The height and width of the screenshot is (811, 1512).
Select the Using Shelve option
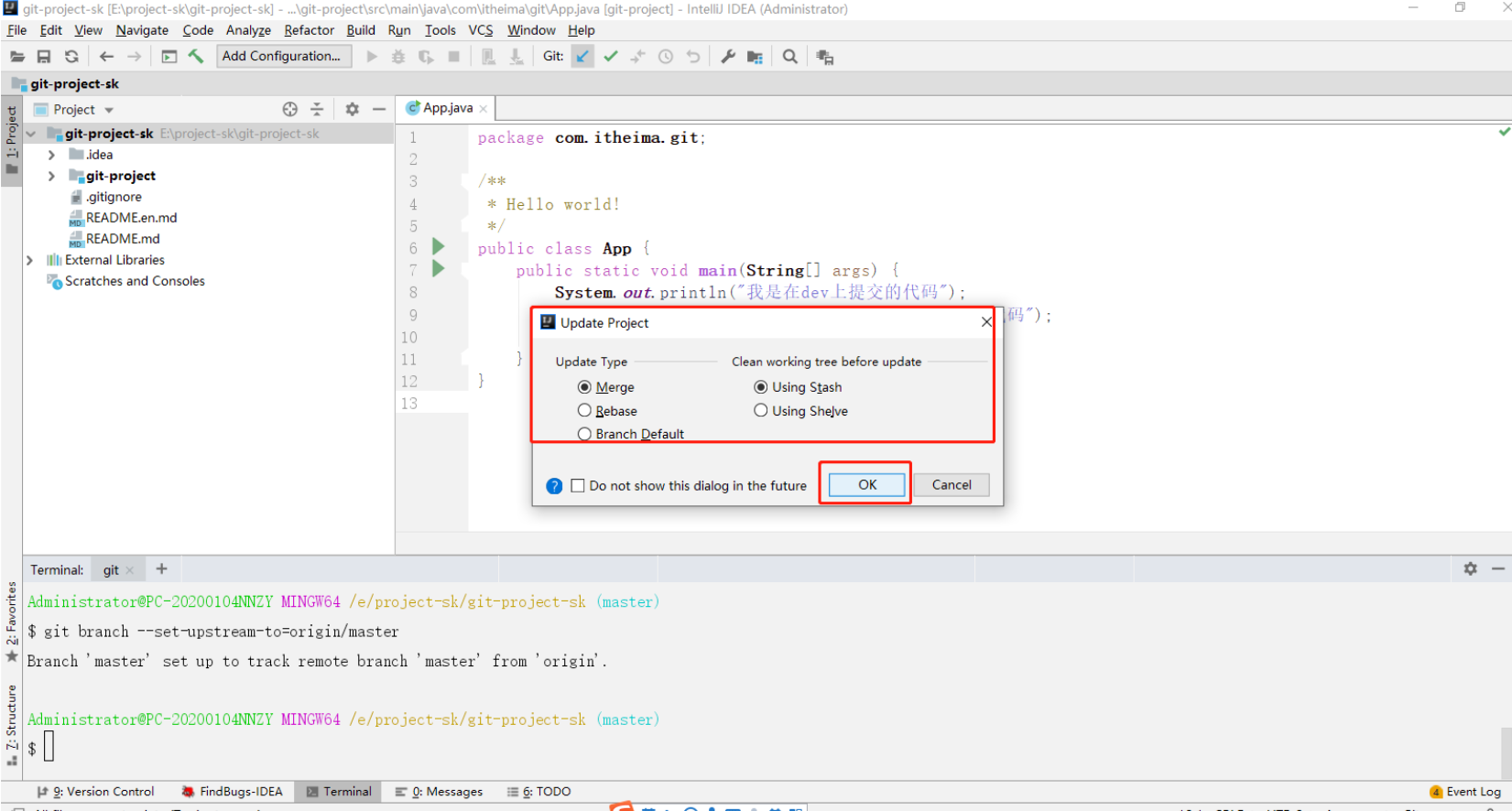coord(761,411)
